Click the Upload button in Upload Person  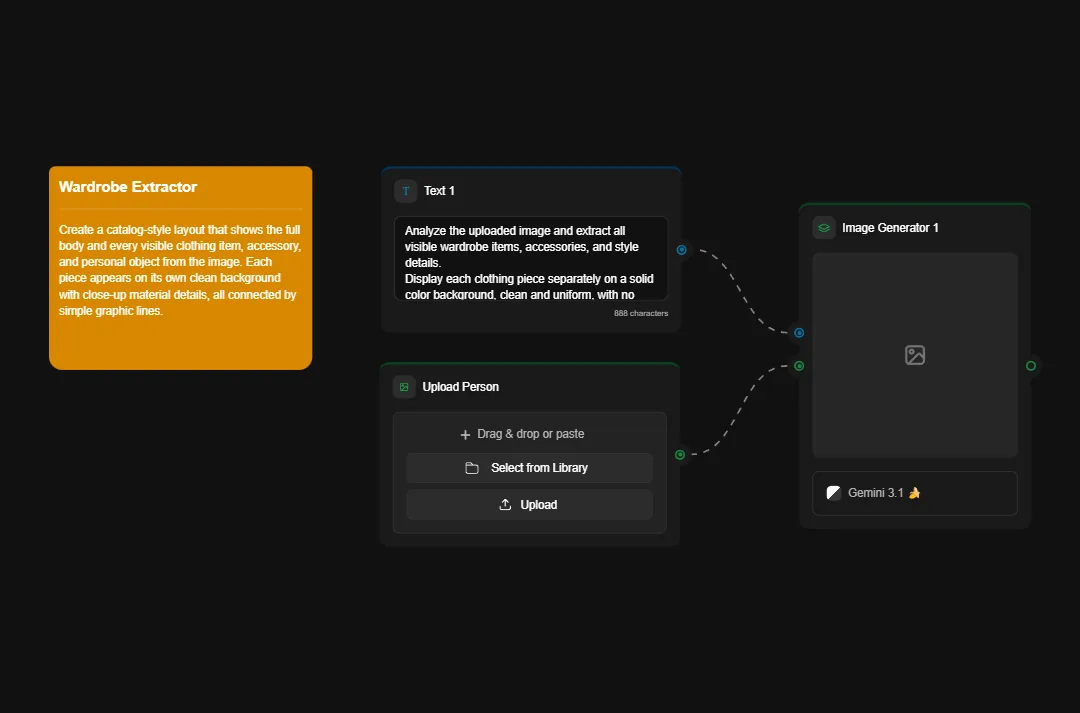tap(529, 505)
